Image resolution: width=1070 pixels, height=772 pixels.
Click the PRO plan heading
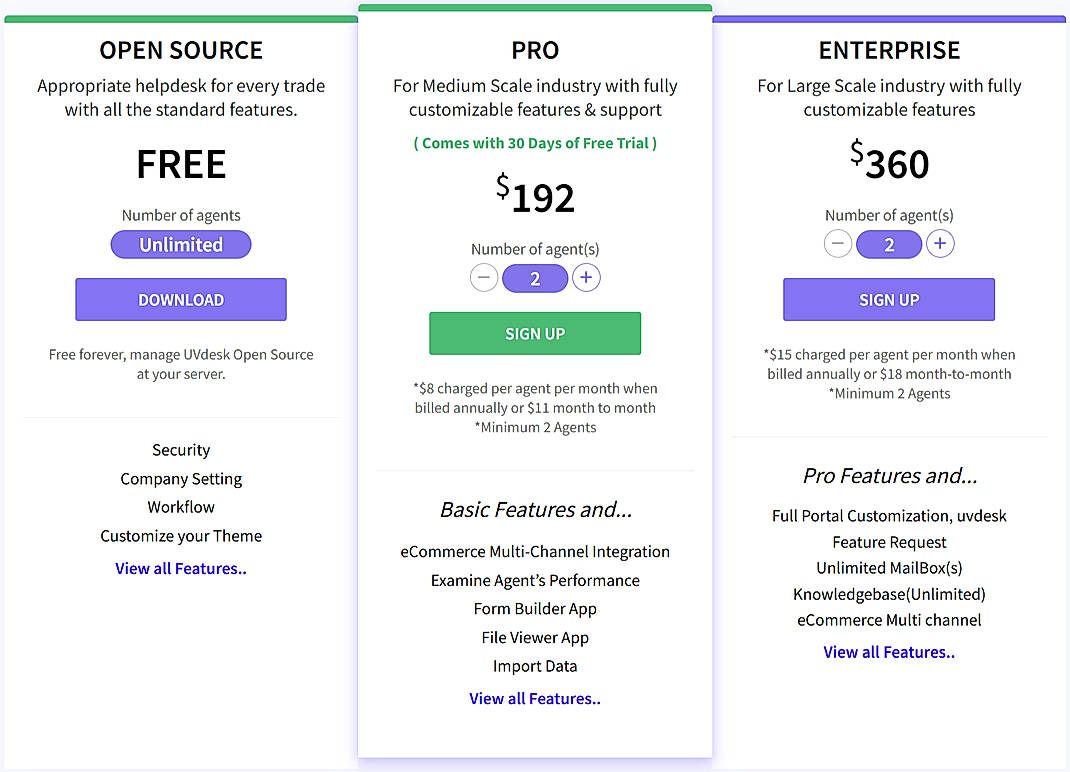[x=535, y=49]
